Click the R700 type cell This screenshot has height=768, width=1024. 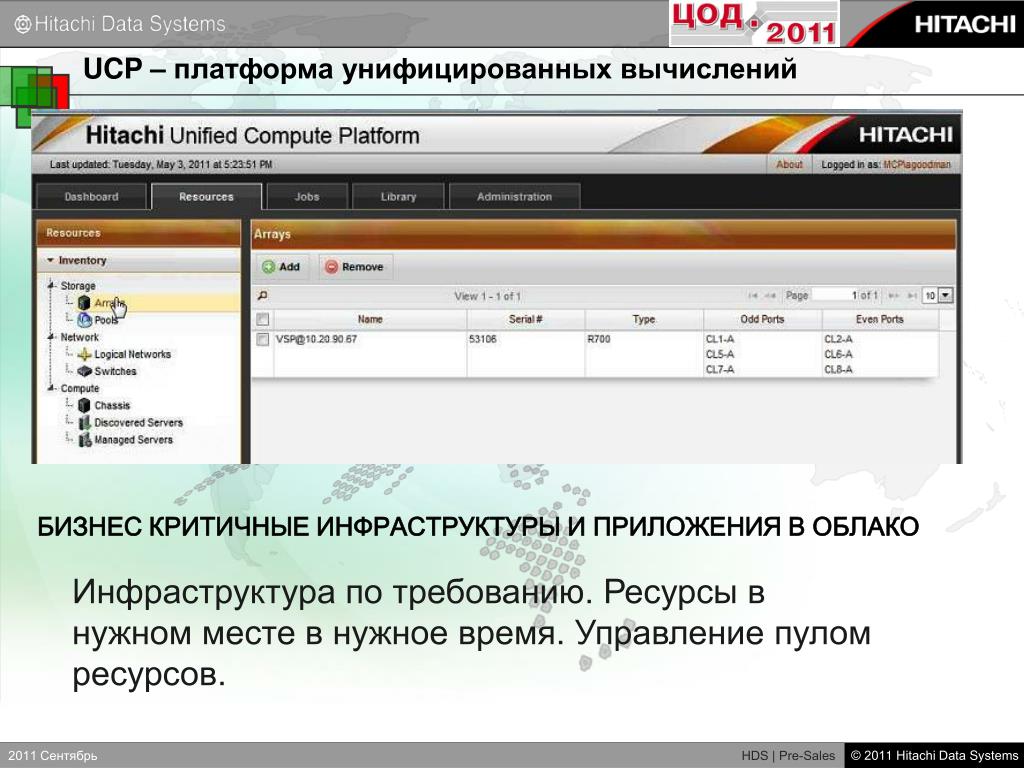click(x=598, y=339)
